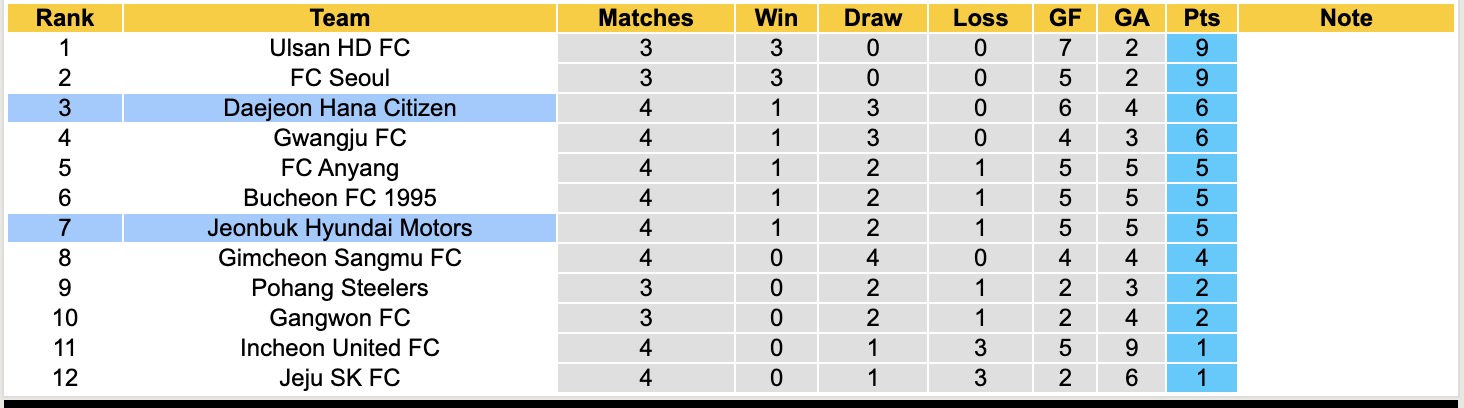Select the Matches column header
1464x408 pixels.
(645, 18)
